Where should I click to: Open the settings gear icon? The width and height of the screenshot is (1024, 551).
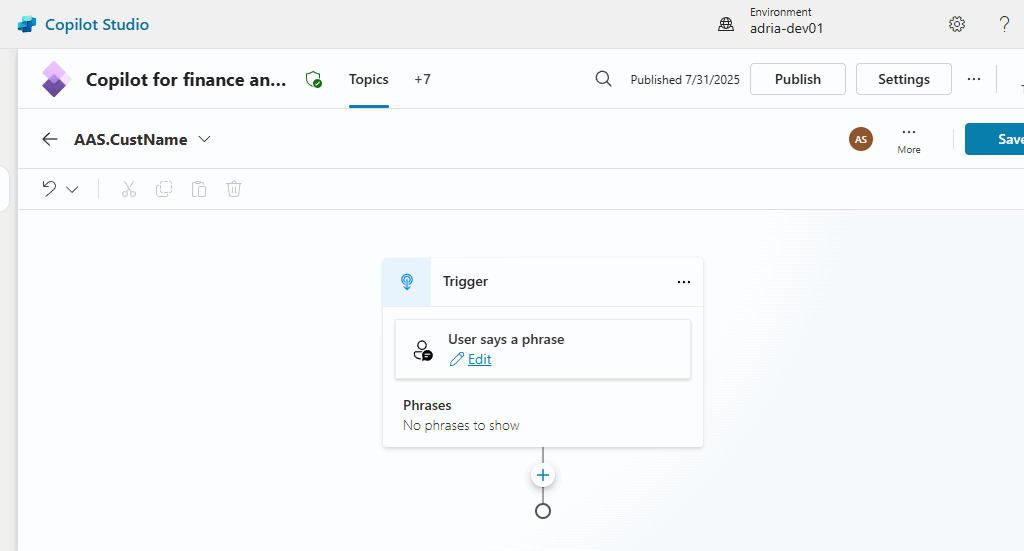957,24
